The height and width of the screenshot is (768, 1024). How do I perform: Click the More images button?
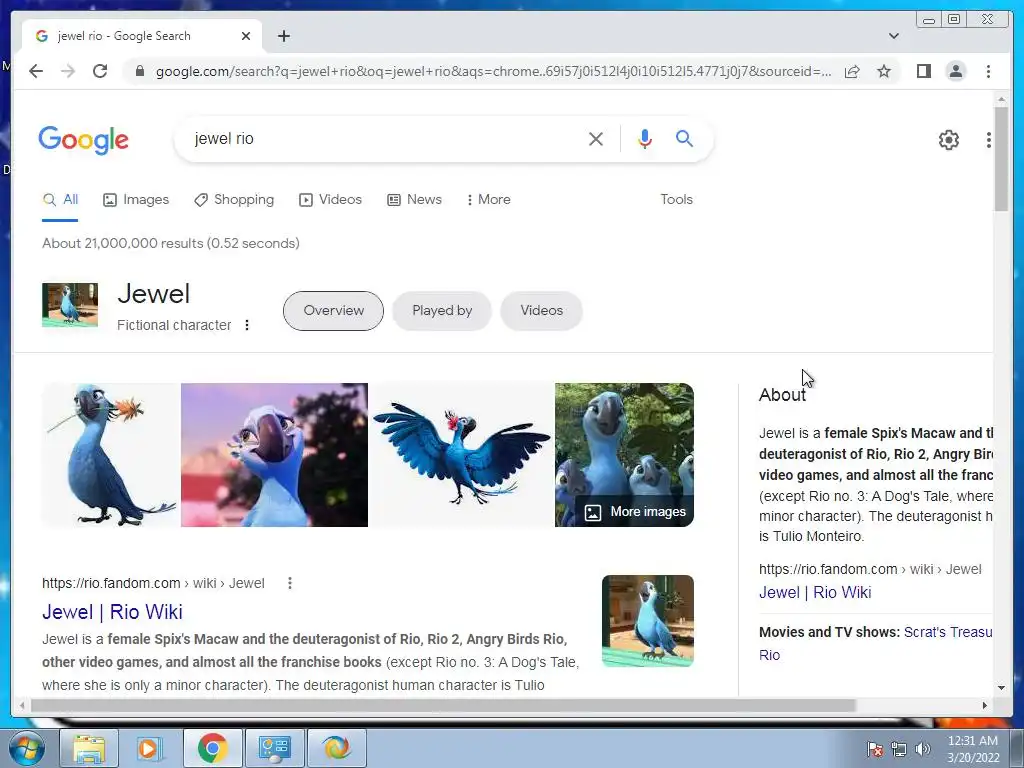pos(635,512)
